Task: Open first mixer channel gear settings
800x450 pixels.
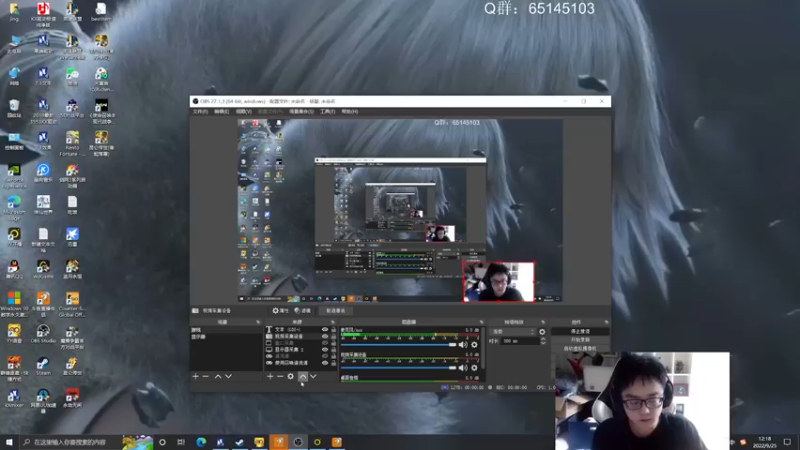Action: coord(474,345)
